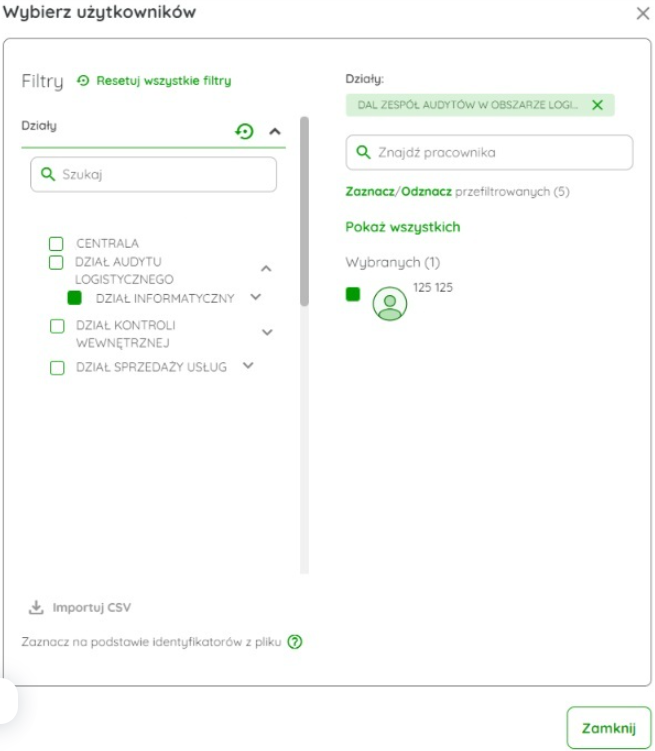Tick the DZIAŁ KONTROLI WEWNĘTRZNEJ checkbox
The height and width of the screenshot is (751, 655).
[57, 326]
